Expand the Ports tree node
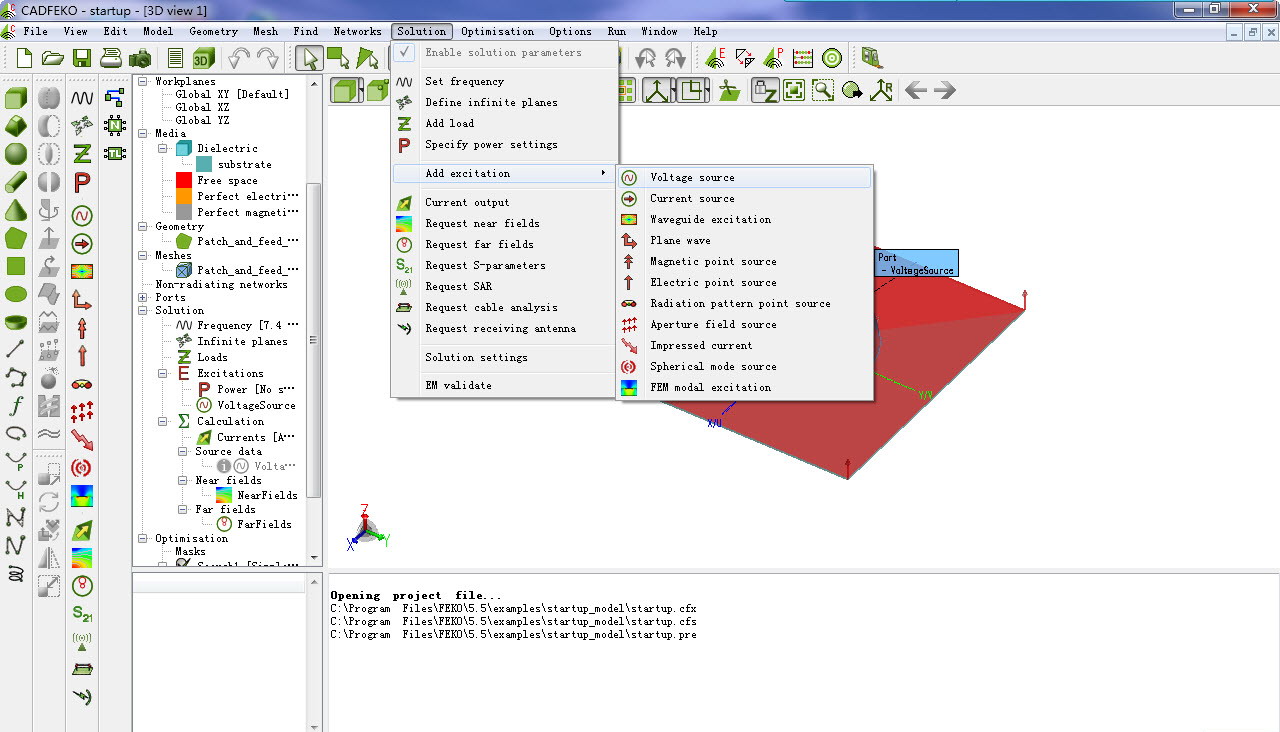Image resolution: width=1280 pixels, height=732 pixels. click(143, 297)
